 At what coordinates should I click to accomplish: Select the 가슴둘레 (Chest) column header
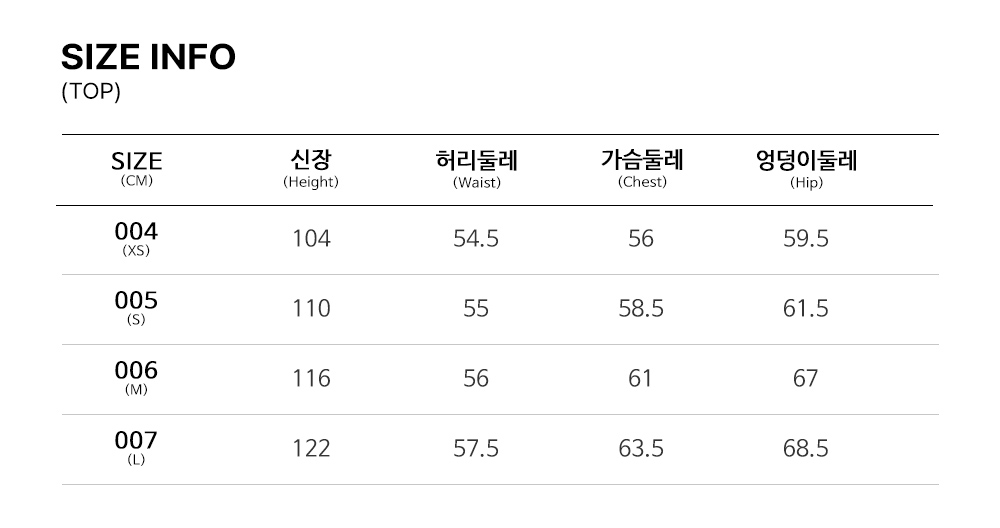tap(641, 168)
